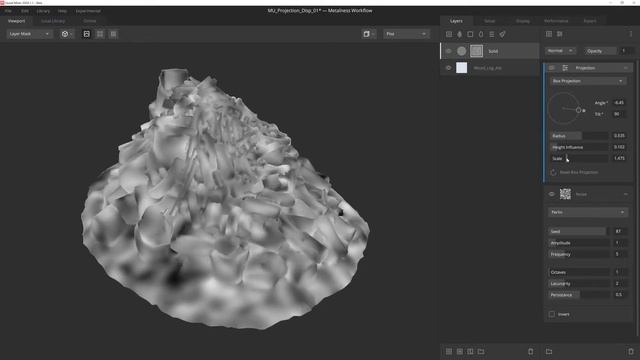Switch to the Setup tab
Screen dimensions: 640x360
click(x=489, y=21)
